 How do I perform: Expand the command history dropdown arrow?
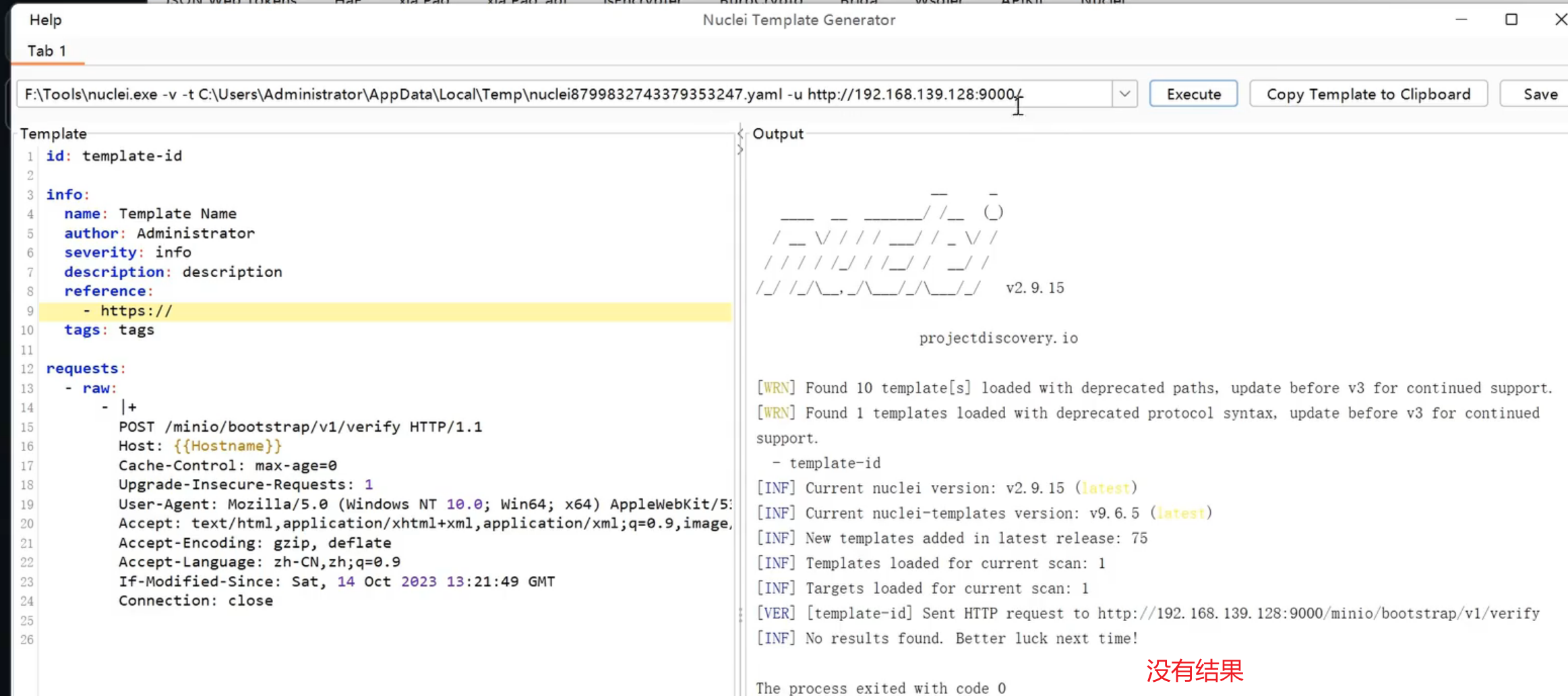1124,94
